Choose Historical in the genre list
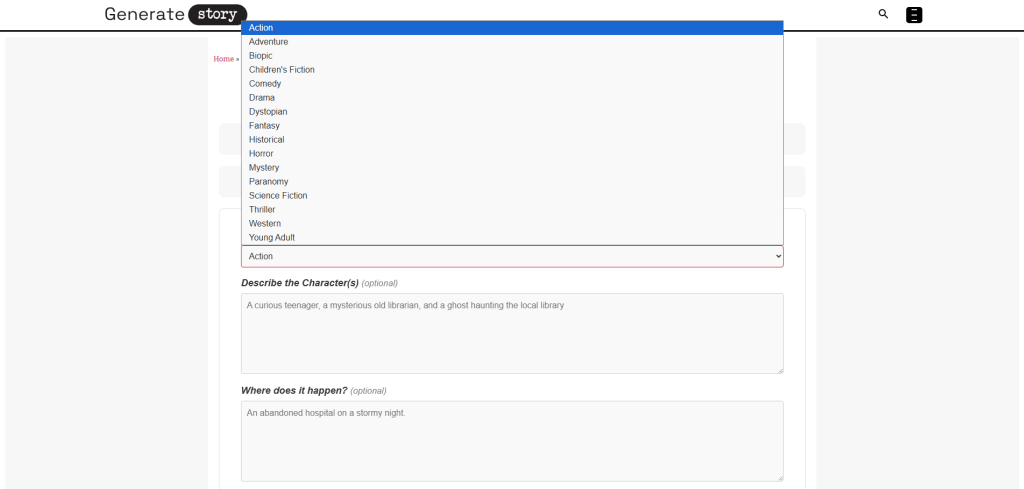Viewport: 1024px width, 489px height. [266, 140]
